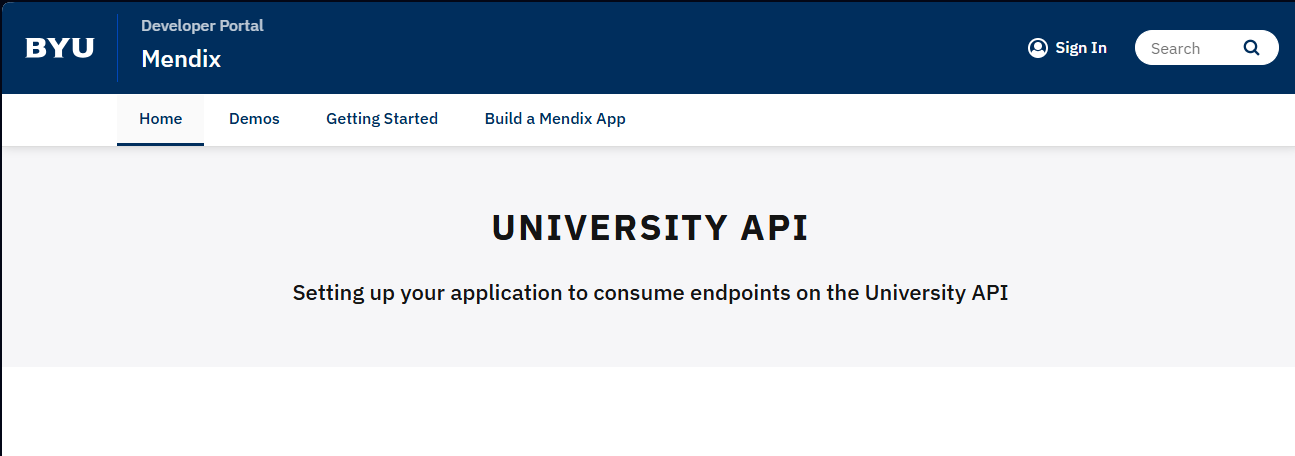The width and height of the screenshot is (1295, 456).
Task: Click the magnifying glass search icon
Action: [x=1251, y=48]
